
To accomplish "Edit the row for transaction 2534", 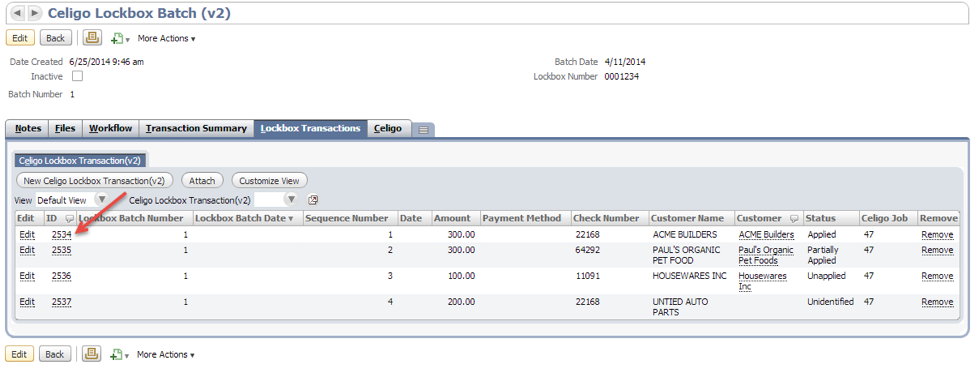I will (x=27, y=235).
